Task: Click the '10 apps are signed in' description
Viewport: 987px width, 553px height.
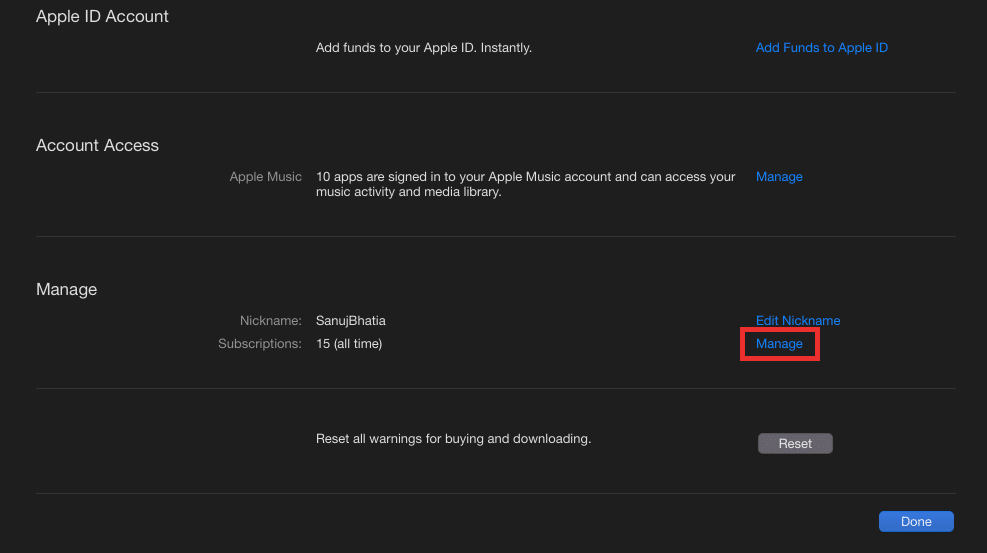Action: 526,184
